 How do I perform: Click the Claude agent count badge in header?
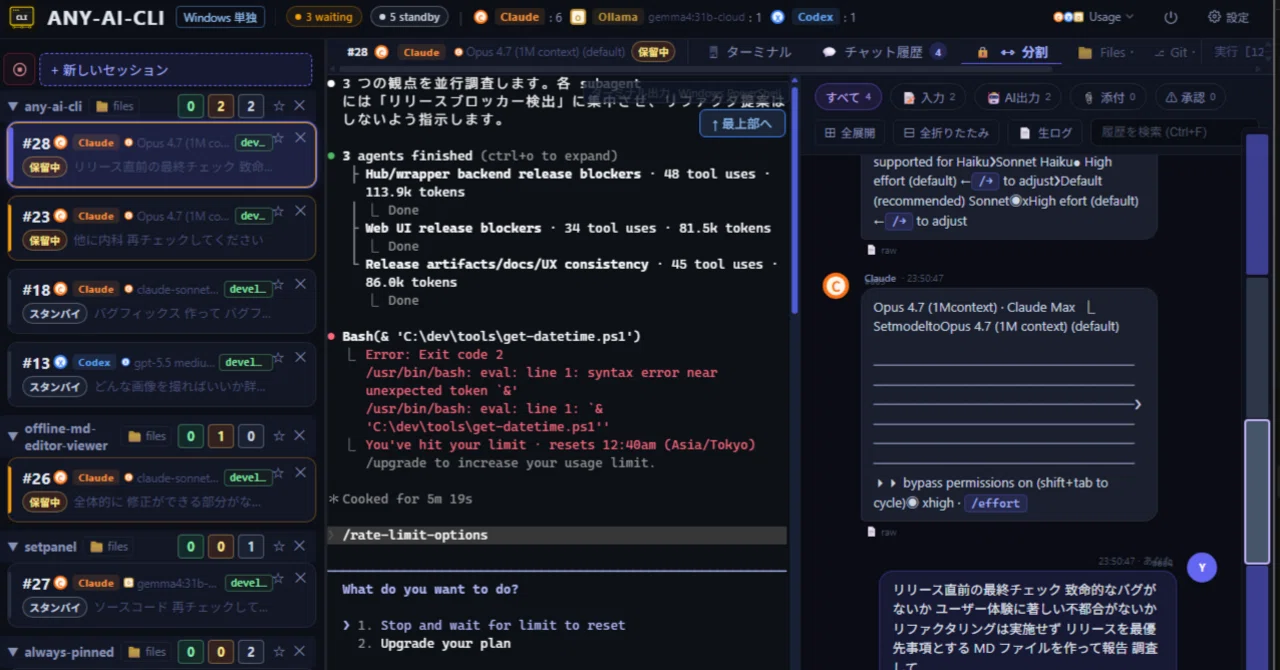coord(518,17)
